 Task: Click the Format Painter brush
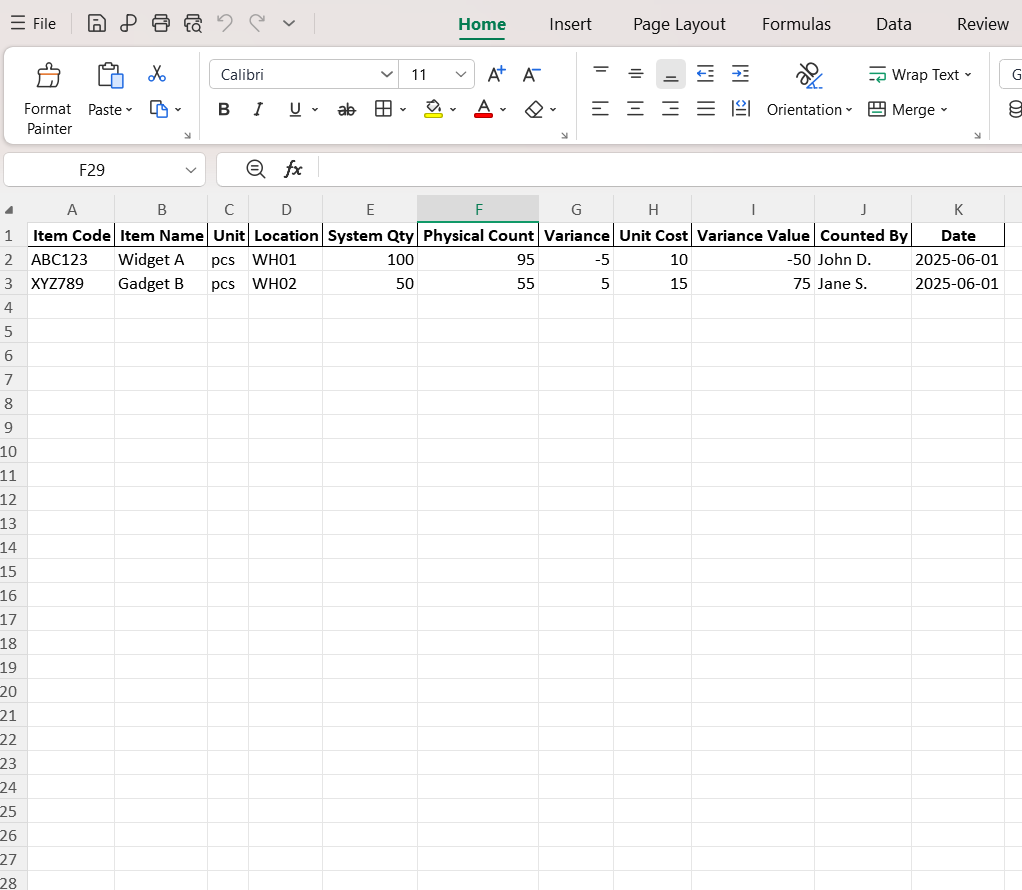tap(48, 76)
